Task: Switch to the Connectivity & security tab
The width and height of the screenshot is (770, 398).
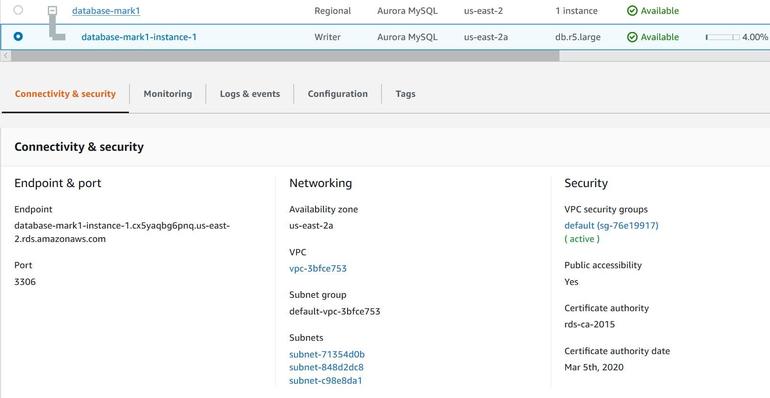Action: (65, 94)
